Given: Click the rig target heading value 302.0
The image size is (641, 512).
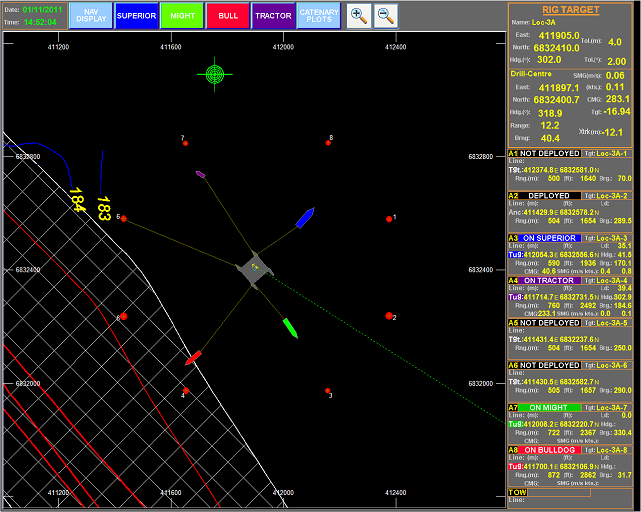Looking at the screenshot, I should coord(549,60).
